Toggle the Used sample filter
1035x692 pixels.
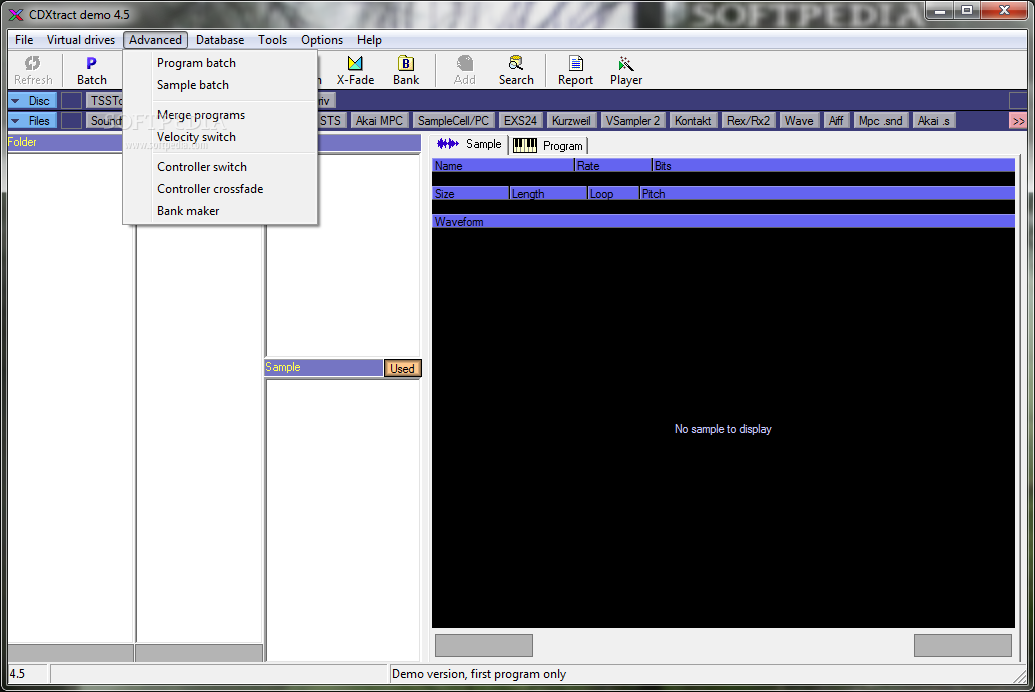402,368
